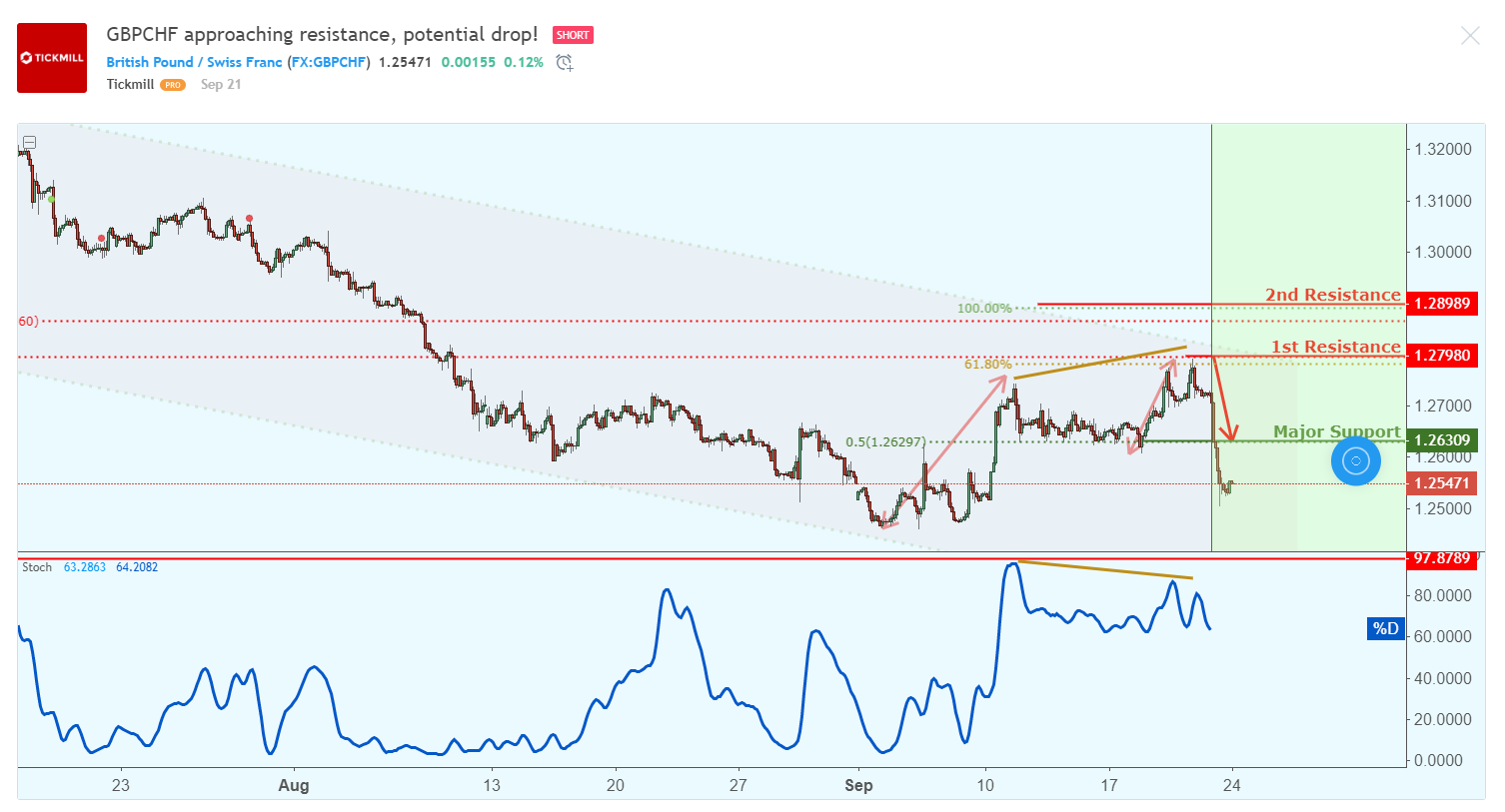Open the British Pound / Swiss Franc link

click(x=194, y=62)
